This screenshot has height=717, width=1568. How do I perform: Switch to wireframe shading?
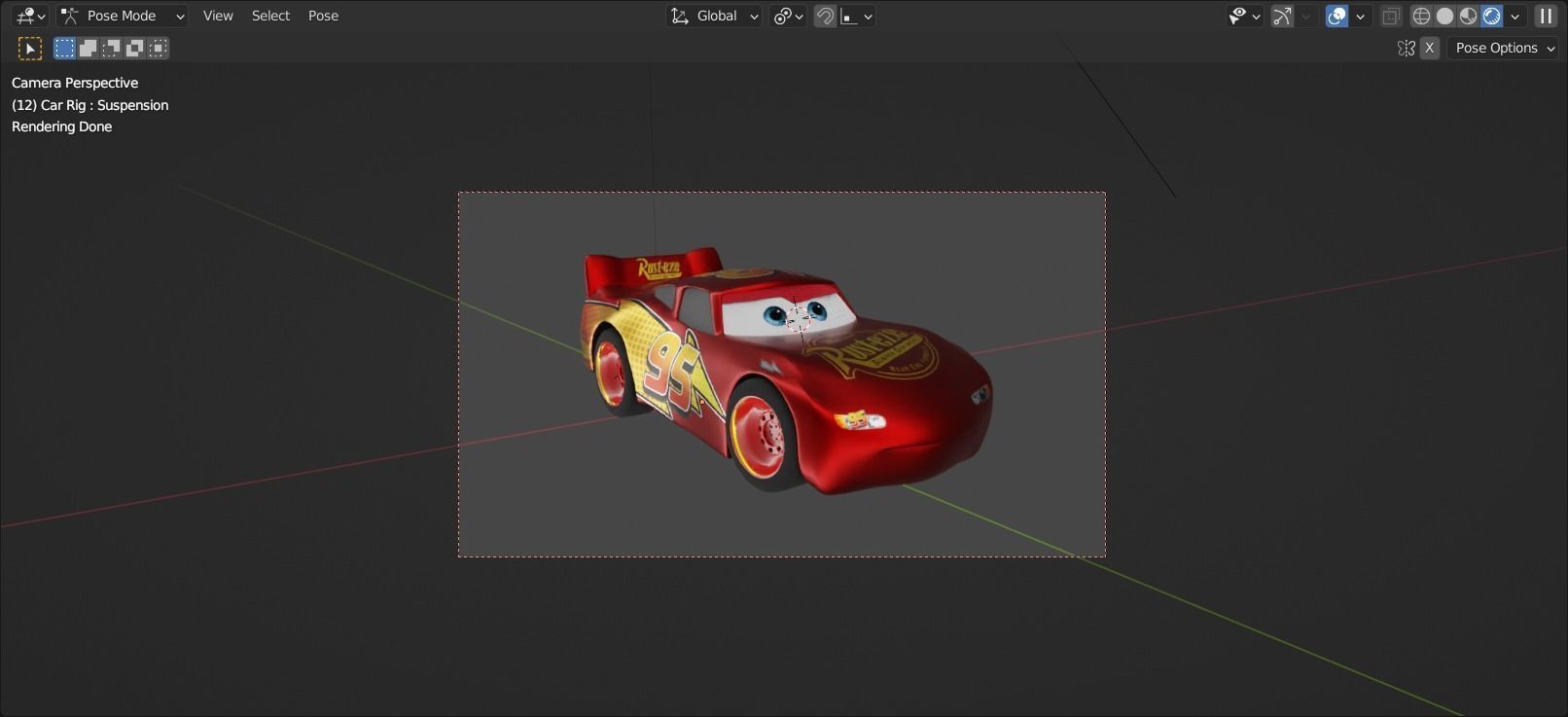pos(1421,16)
